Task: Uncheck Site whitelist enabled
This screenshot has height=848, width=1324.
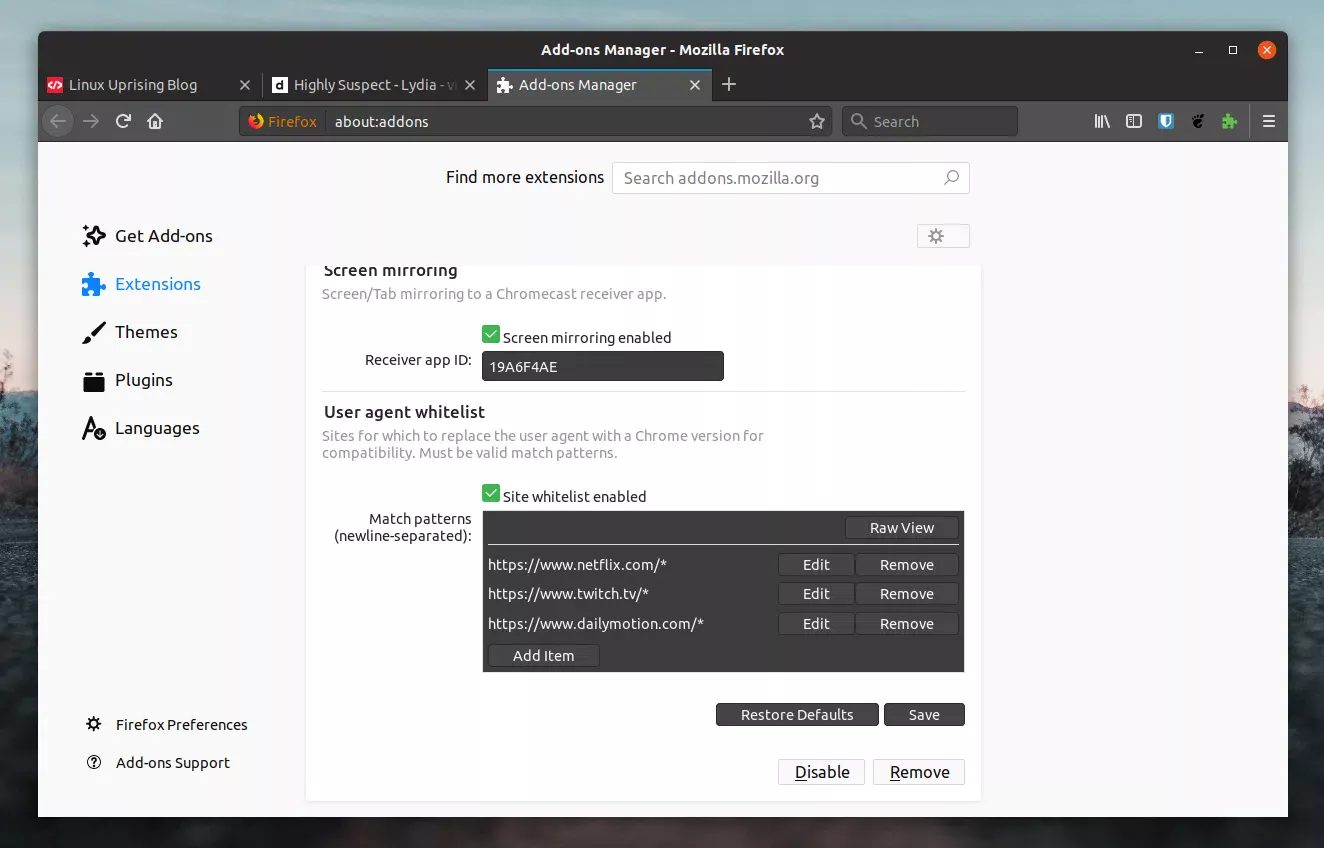Action: [x=490, y=492]
